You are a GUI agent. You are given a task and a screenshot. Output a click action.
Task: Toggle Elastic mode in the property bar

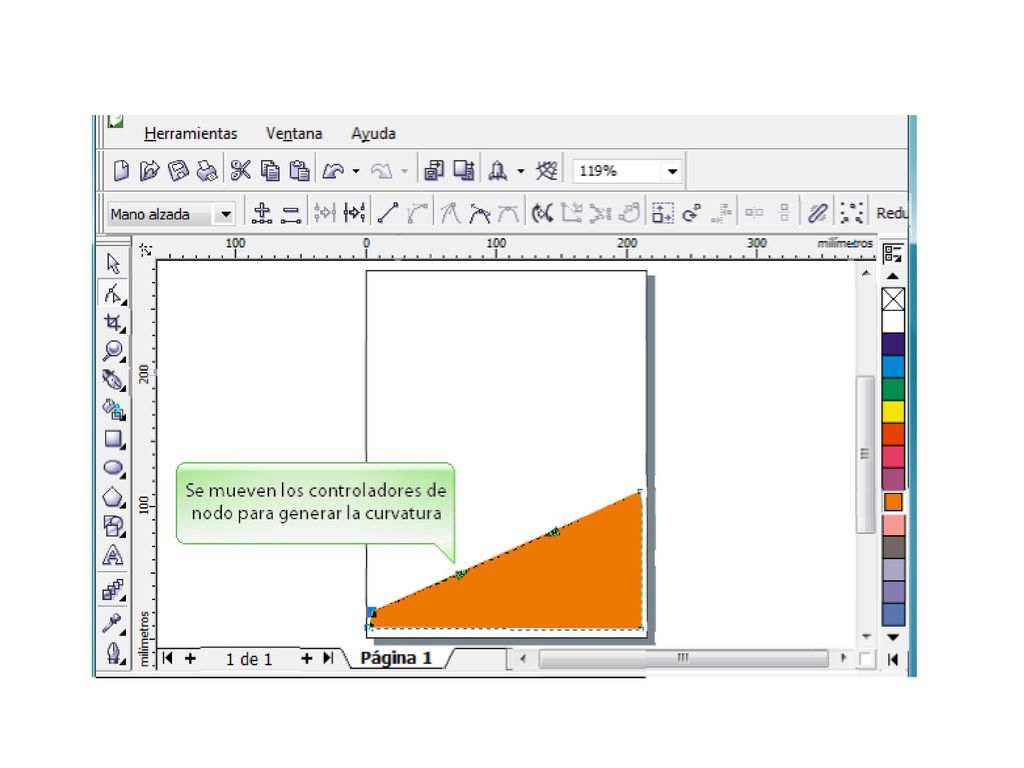click(x=818, y=213)
